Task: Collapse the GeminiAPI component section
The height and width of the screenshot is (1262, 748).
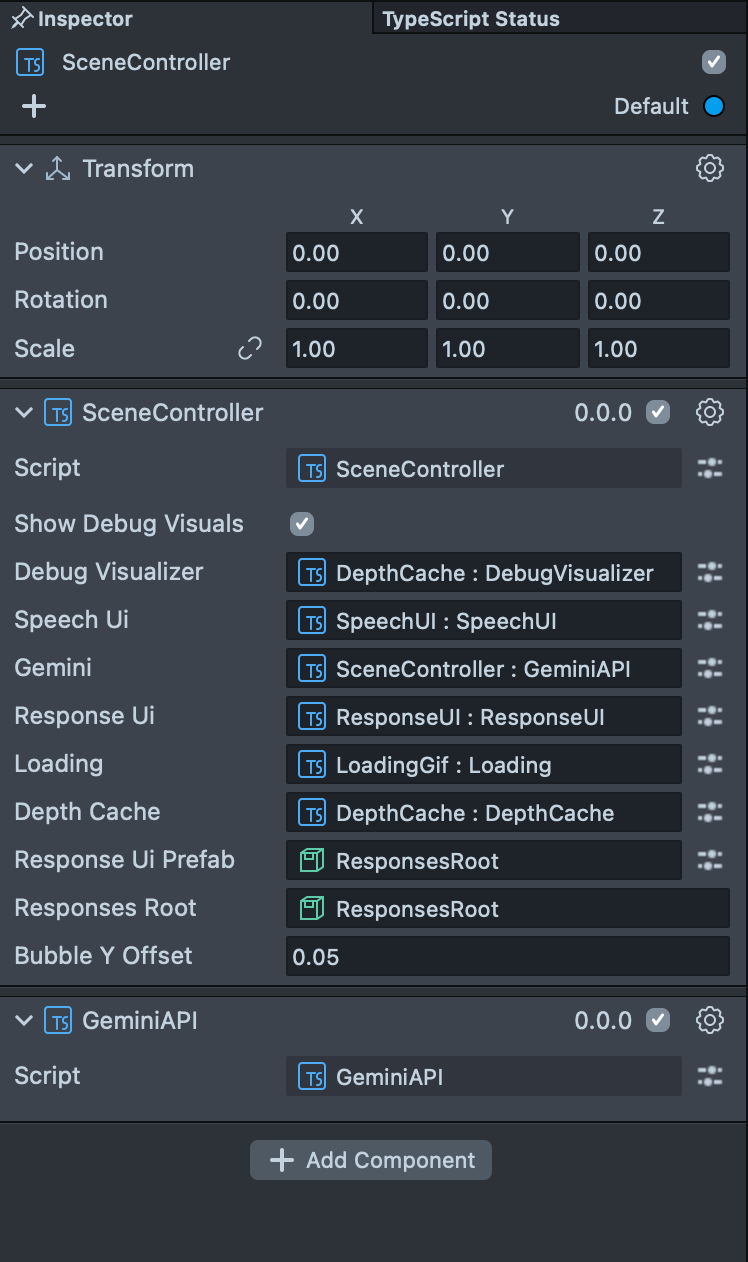Action: pyautogui.click(x=24, y=1021)
